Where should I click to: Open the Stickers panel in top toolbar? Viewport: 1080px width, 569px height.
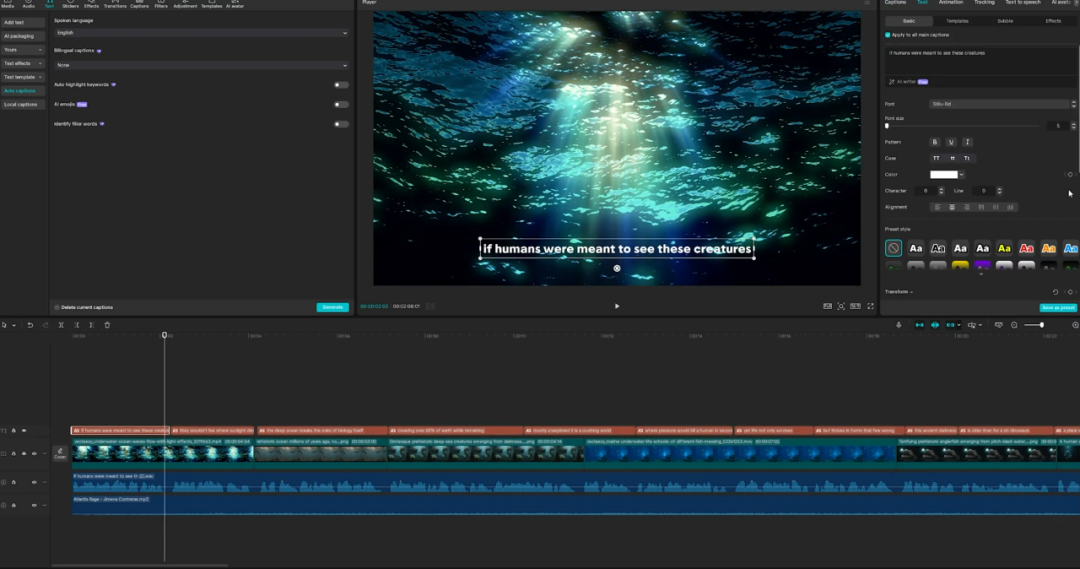tap(70, 4)
